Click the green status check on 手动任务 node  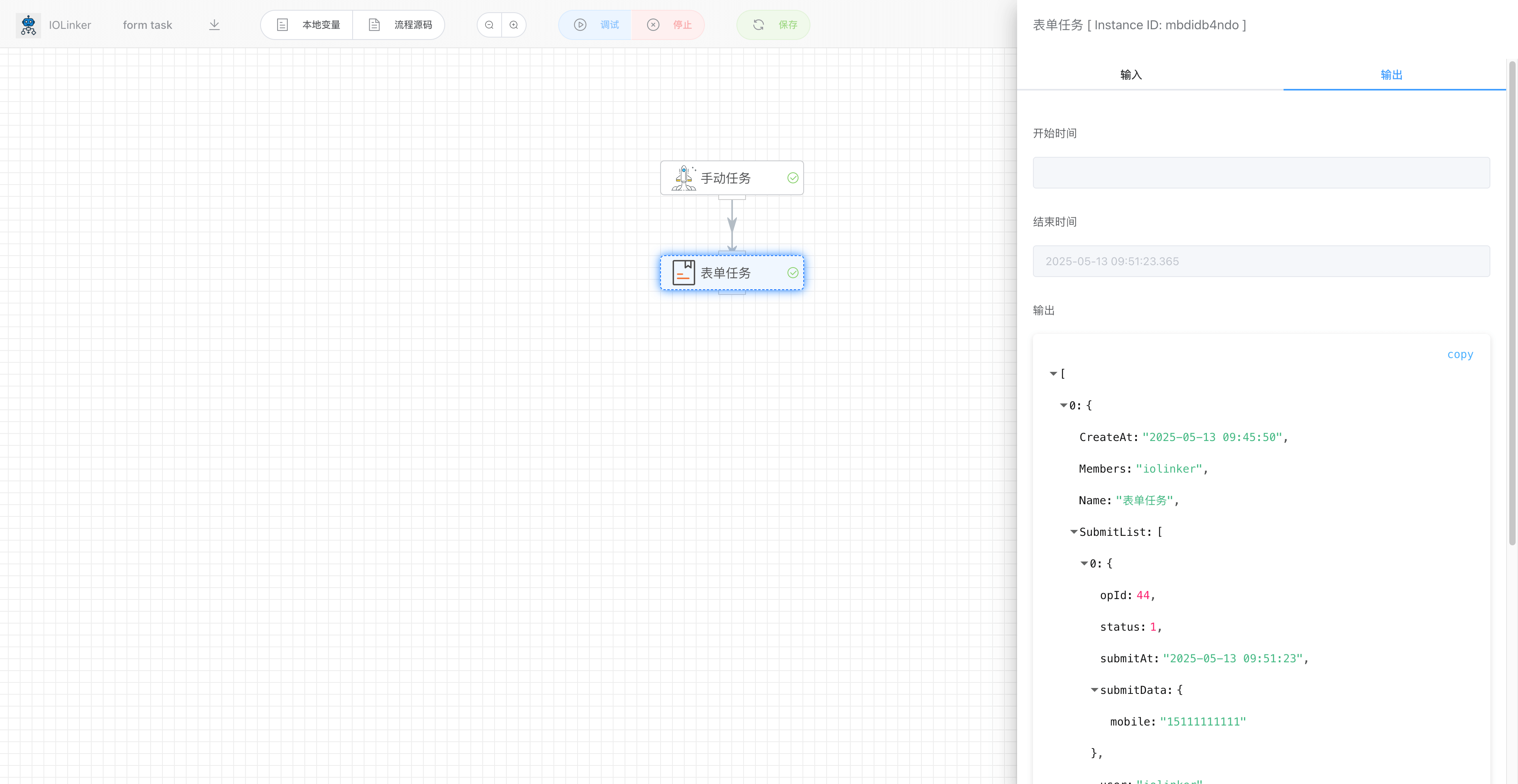793,177
